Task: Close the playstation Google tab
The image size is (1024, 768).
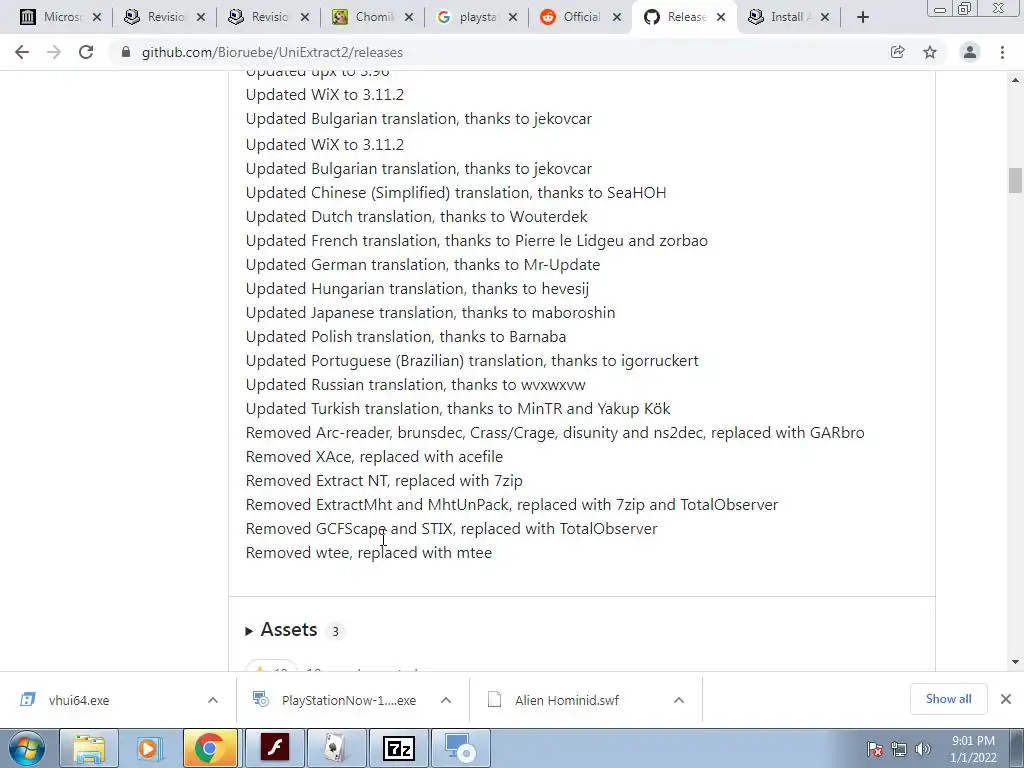Action: [513, 18]
